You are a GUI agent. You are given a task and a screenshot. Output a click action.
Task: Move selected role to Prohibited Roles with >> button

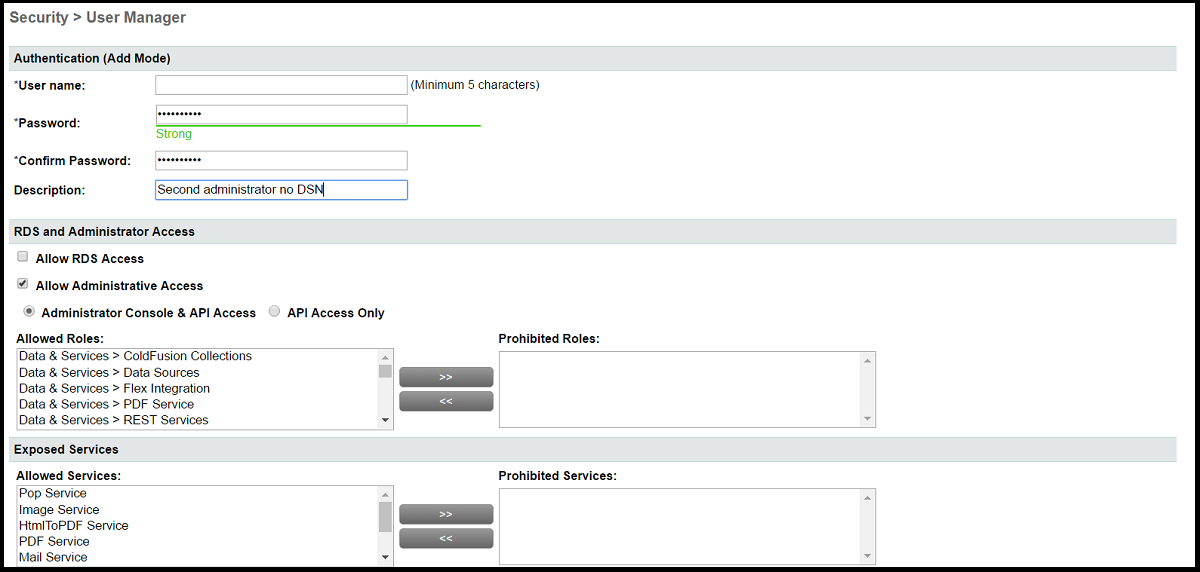(446, 377)
